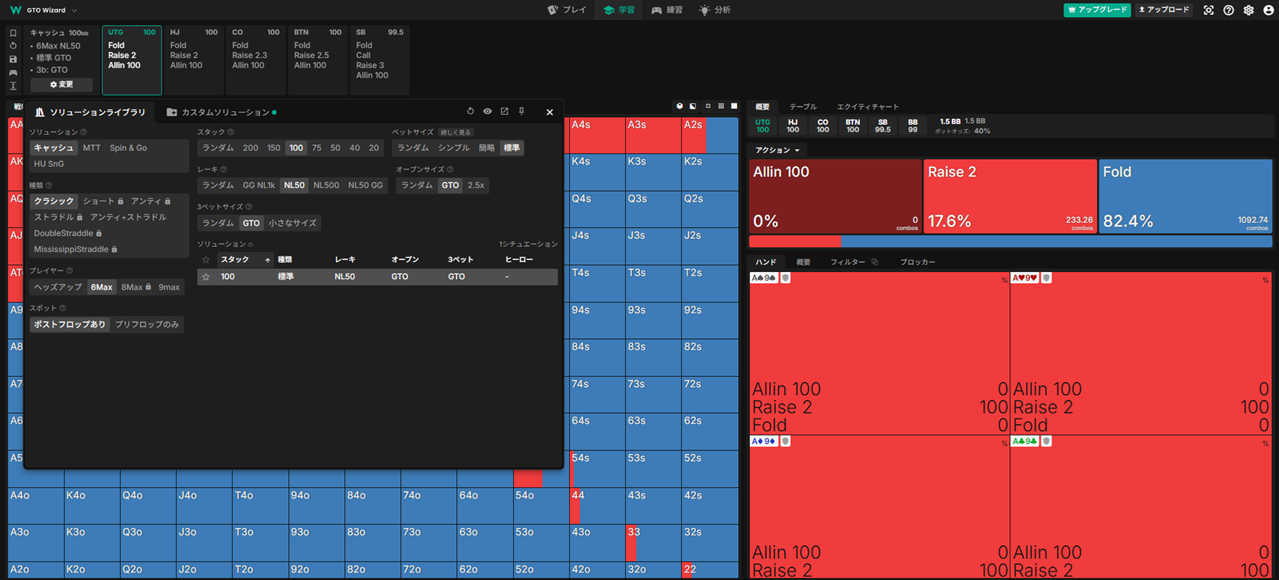Click the red Raise 2 action block
1279x580 pixels.
click(x=1009, y=196)
